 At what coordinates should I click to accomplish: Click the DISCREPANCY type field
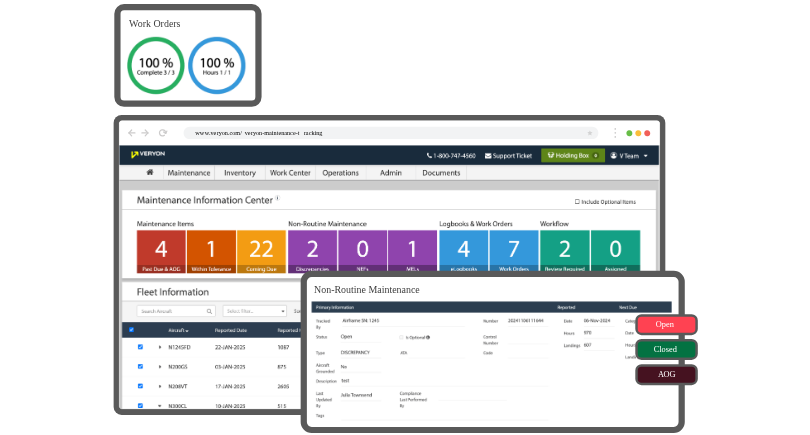tap(361, 353)
